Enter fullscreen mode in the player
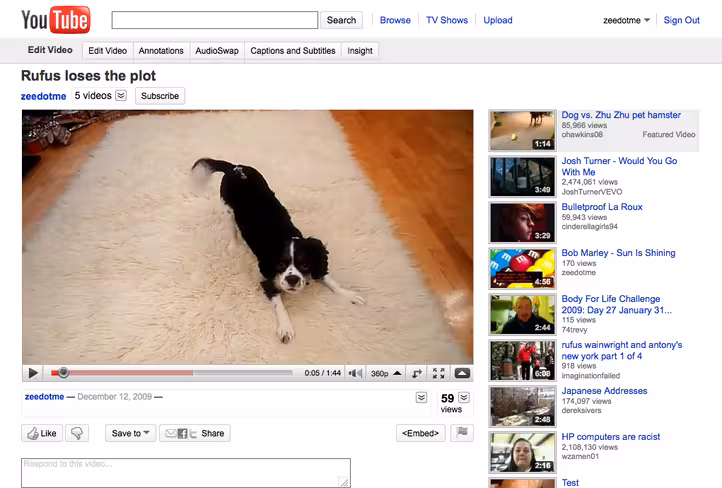 point(439,373)
